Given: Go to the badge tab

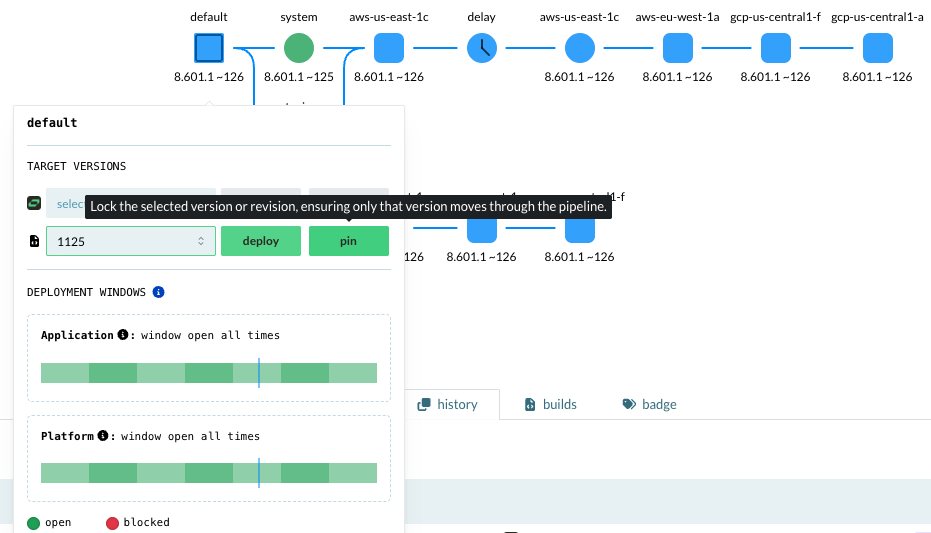Looking at the screenshot, I should (649, 404).
